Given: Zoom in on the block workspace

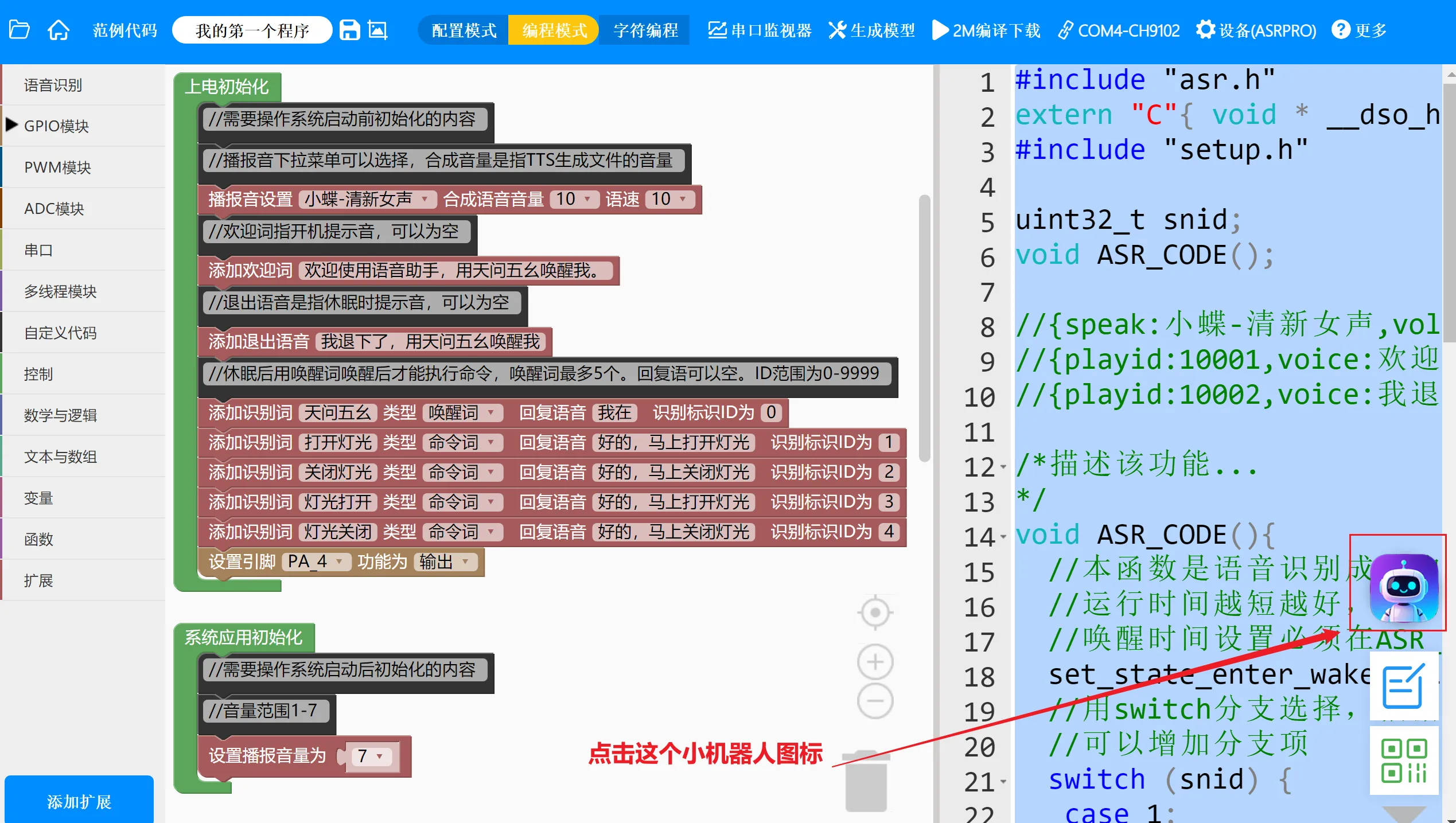Looking at the screenshot, I should [875, 662].
